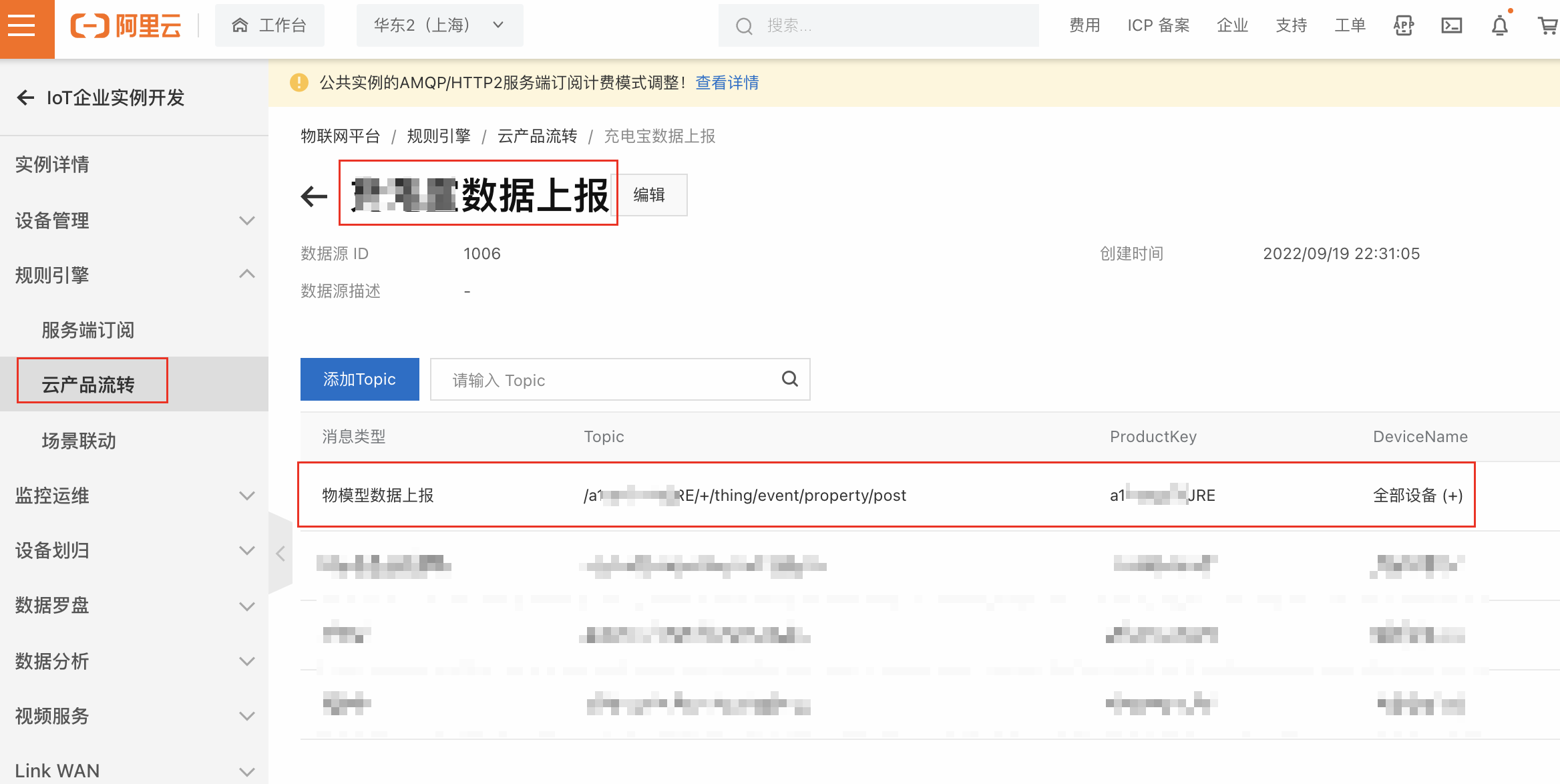The image size is (1560, 784).
Task: Click the Alibaba Cloud logo
Action: click(x=126, y=26)
